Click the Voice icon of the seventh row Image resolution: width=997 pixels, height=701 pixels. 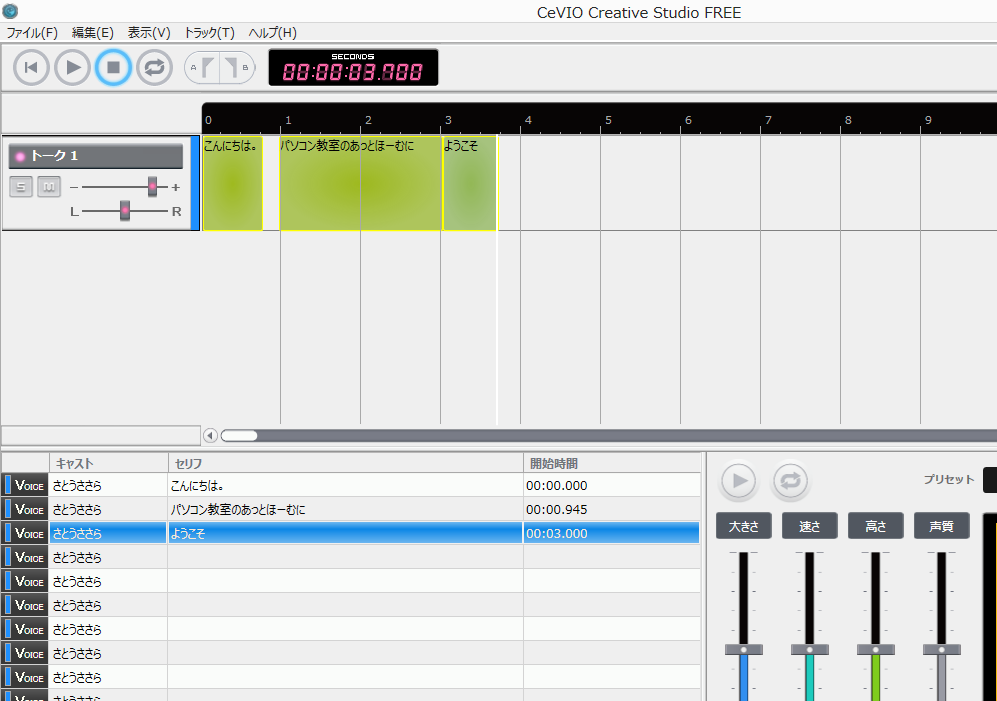[25, 629]
